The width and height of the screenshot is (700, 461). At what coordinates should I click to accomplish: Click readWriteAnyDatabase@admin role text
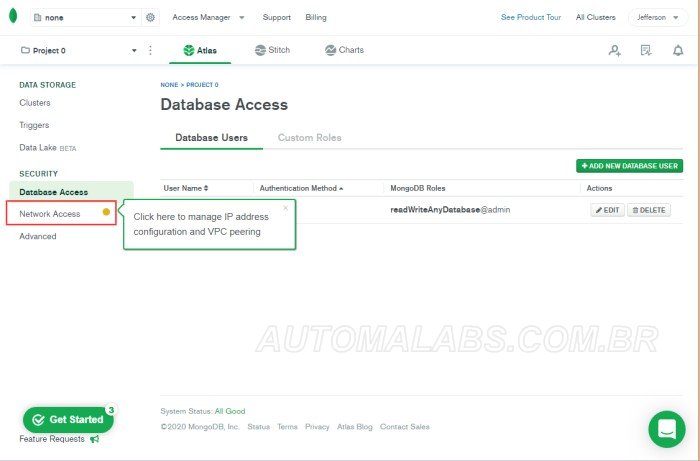coord(450,210)
